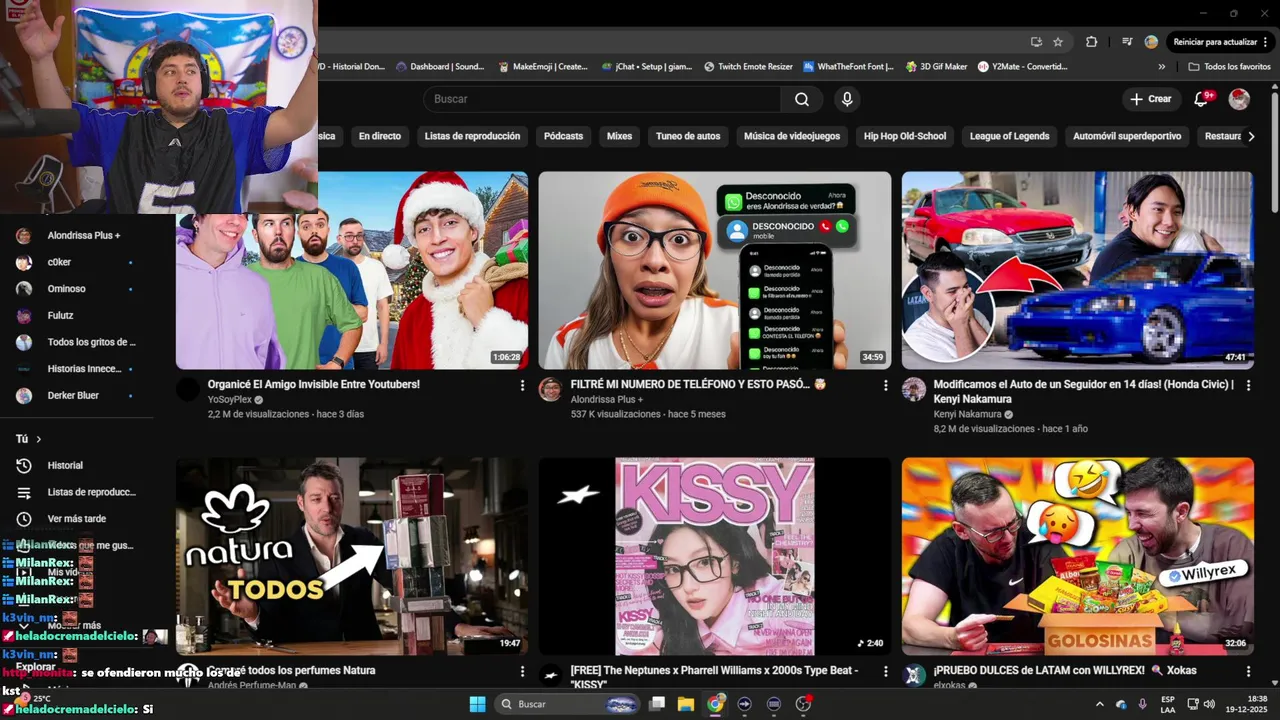The height and width of the screenshot is (720, 1280).
Task: Open the Natura perfumes video thumbnail
Action: click(x=352, y=556)
